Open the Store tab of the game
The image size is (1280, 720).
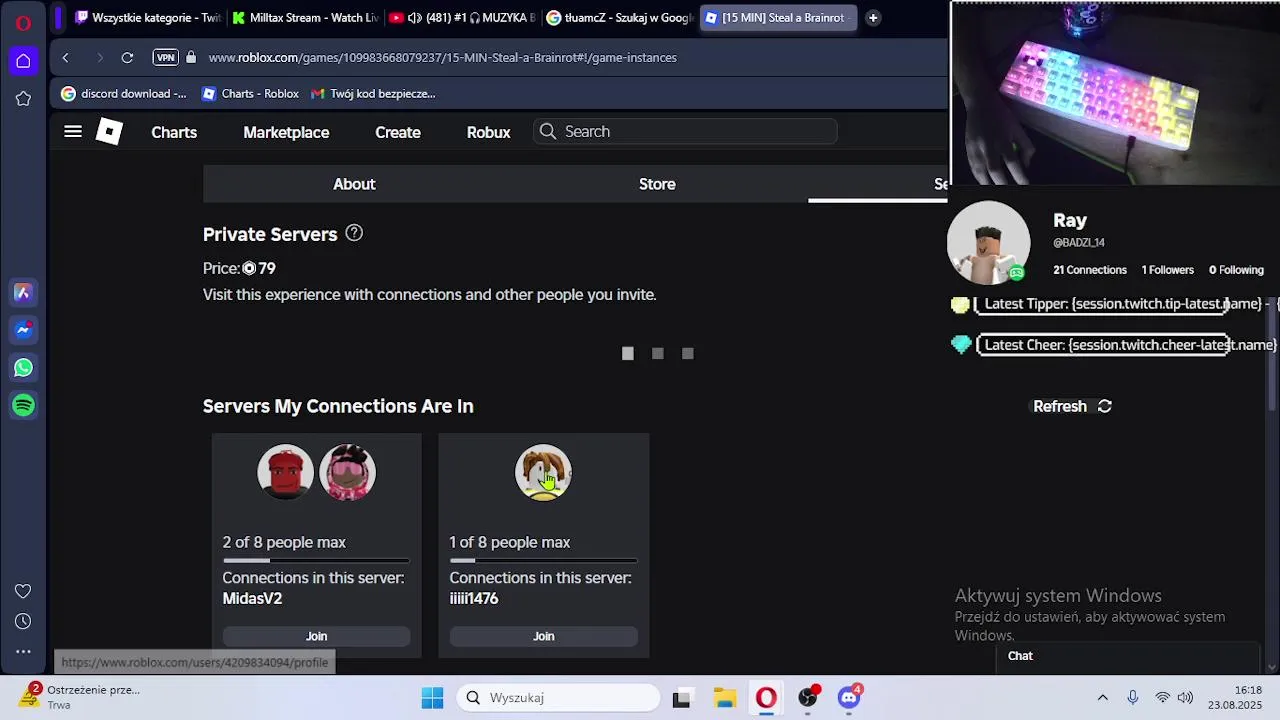[657, 184]
